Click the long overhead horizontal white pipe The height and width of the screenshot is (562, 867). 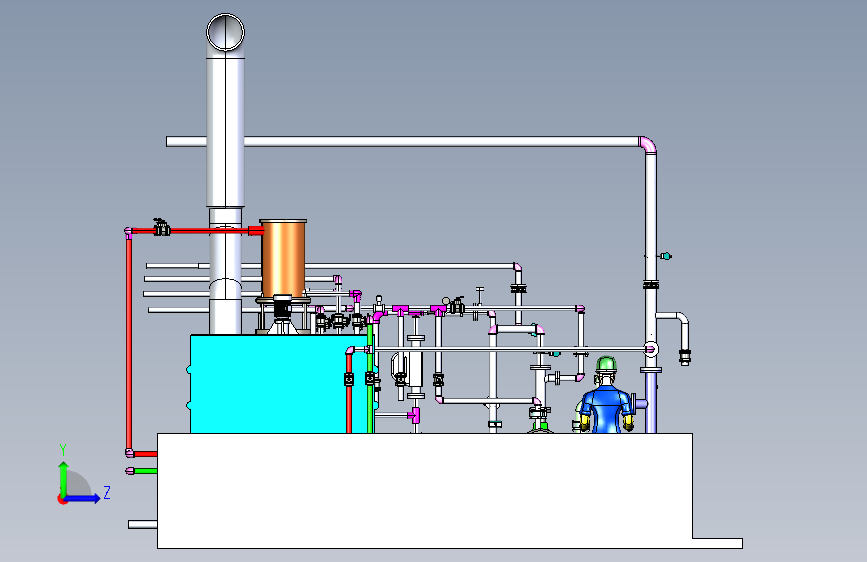pyautogui.click(x=404, y=142)
